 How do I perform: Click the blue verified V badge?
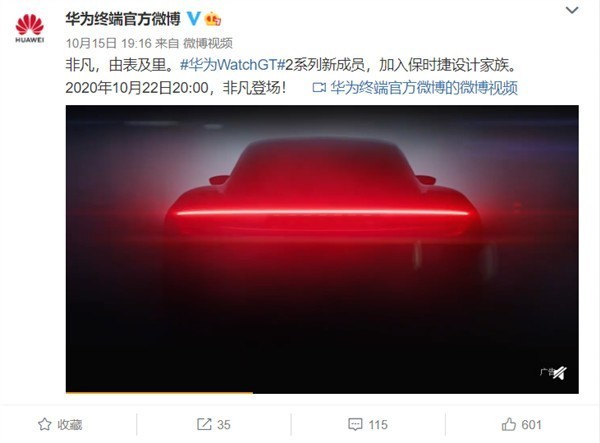(194, 18)
